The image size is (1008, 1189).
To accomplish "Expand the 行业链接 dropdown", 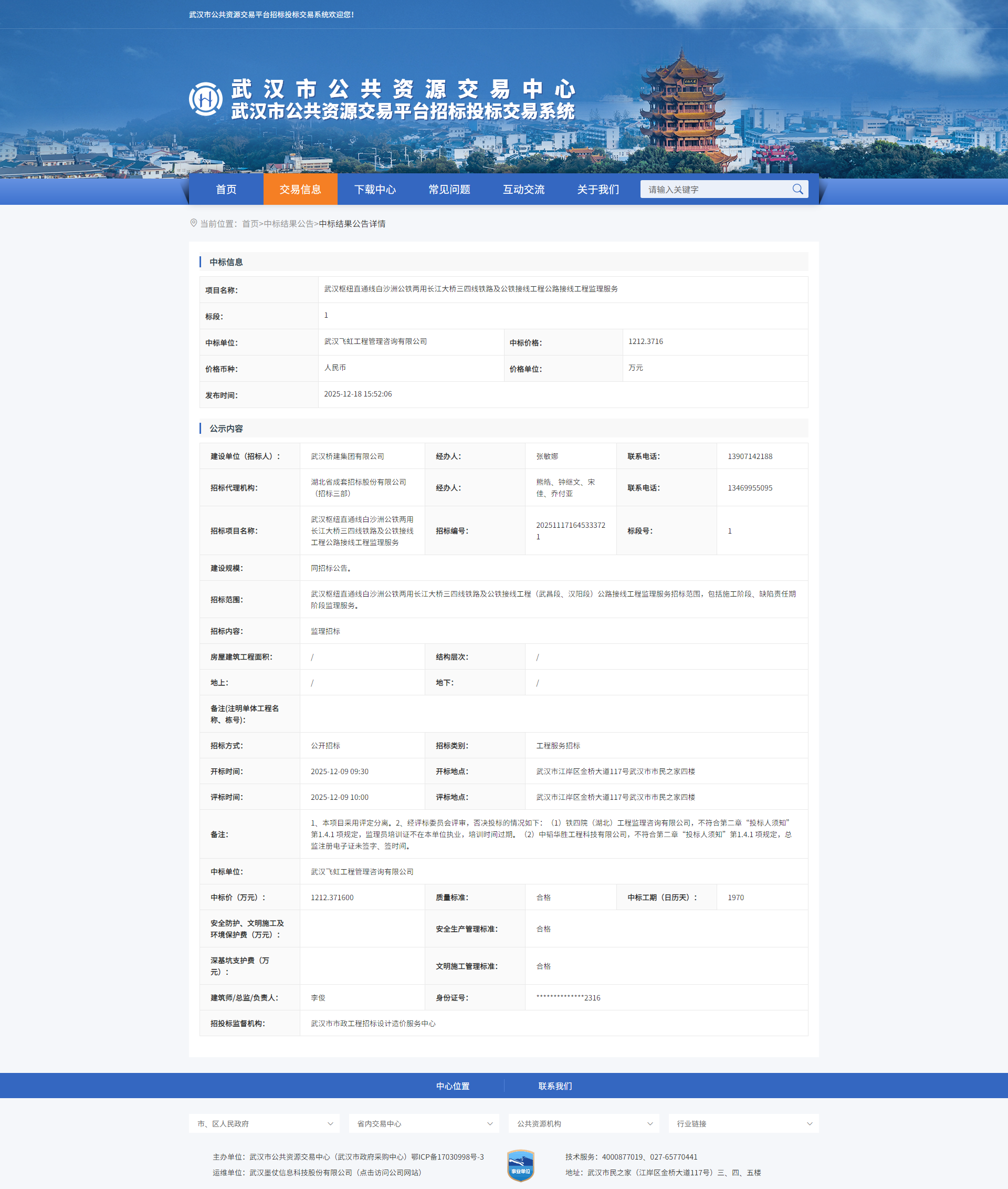I will (x=743, y=1123).
